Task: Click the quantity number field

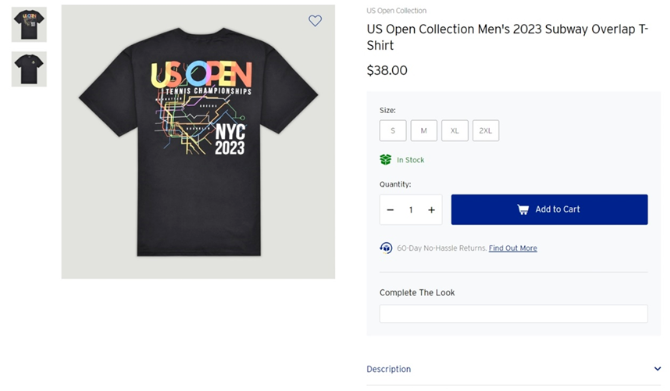Action: (x=411, y=210)
